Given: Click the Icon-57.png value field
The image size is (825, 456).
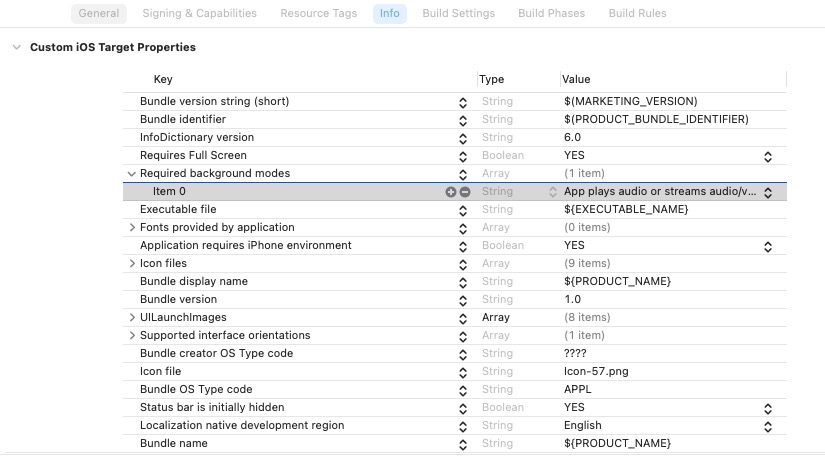Looking at the screenshot, I should (596, 372).
